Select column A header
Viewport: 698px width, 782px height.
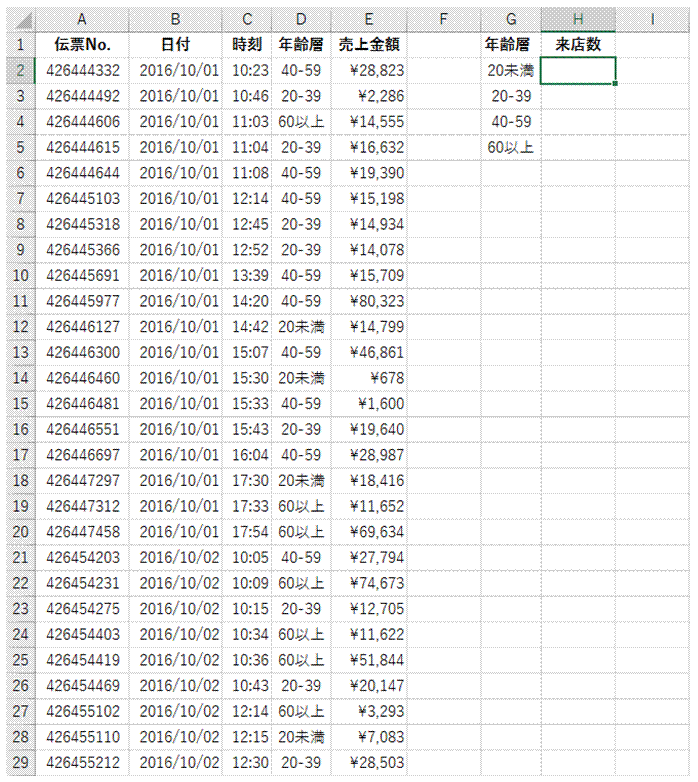[82, 20]
